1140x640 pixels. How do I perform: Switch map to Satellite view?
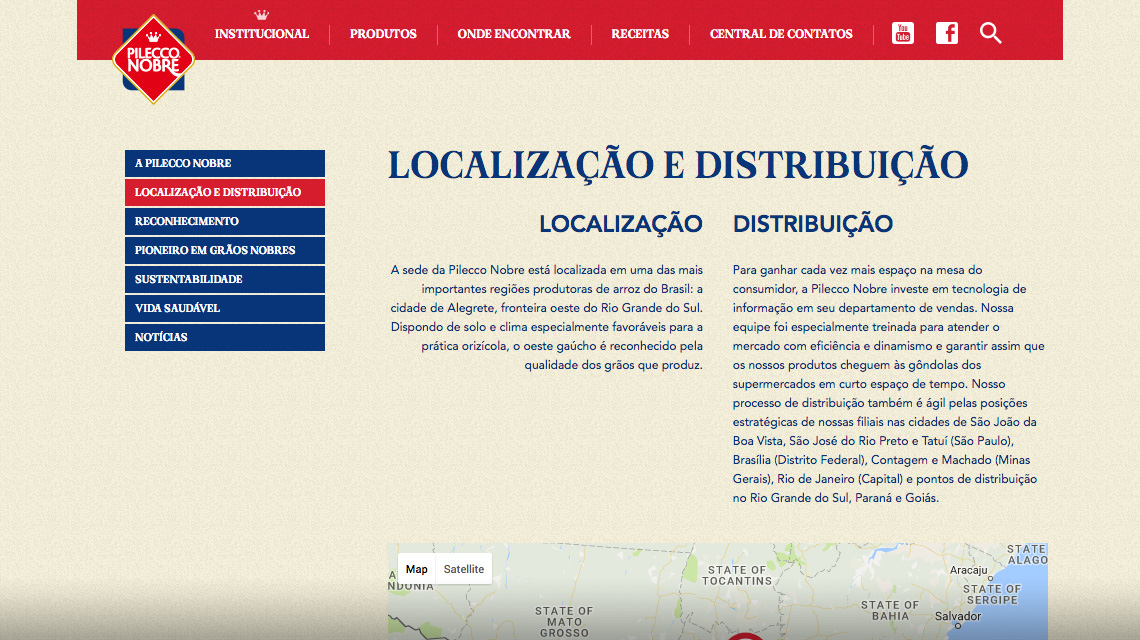[464, 569]
